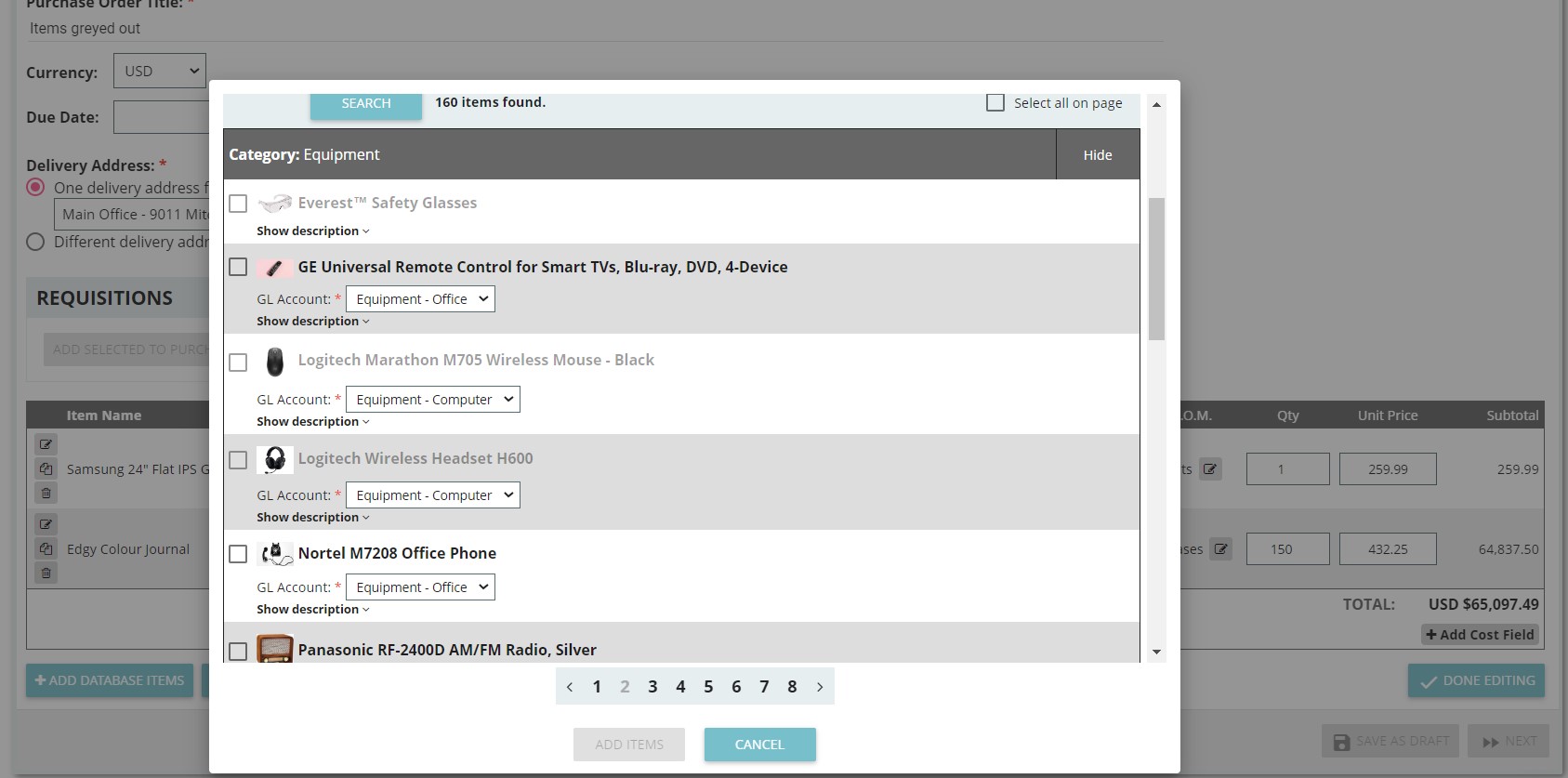Image resolution: width=1568 pixels, height=778 pixels.
Task: Click the Main Office delivery address field
Action: point(132,214)
